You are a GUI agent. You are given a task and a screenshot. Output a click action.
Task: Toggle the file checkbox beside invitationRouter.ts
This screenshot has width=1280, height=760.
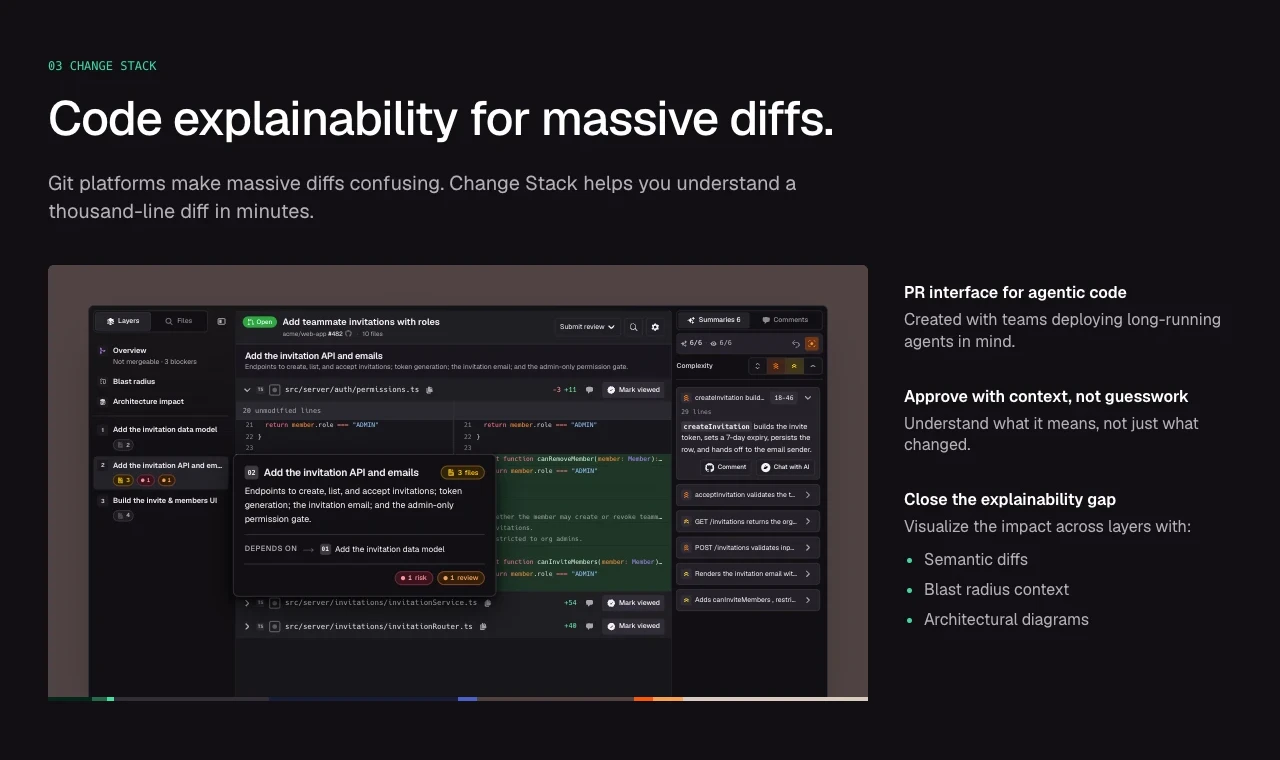tap(275, 626)
